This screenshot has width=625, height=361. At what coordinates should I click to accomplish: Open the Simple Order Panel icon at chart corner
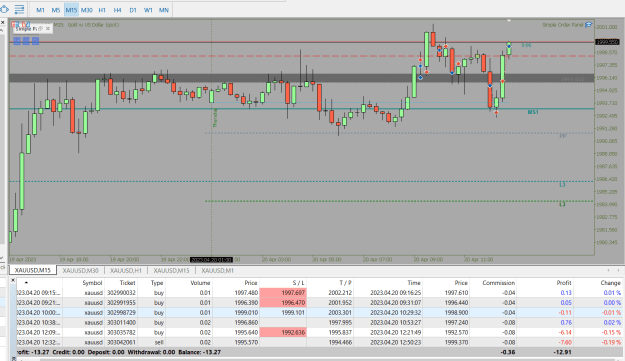[588, 25]
